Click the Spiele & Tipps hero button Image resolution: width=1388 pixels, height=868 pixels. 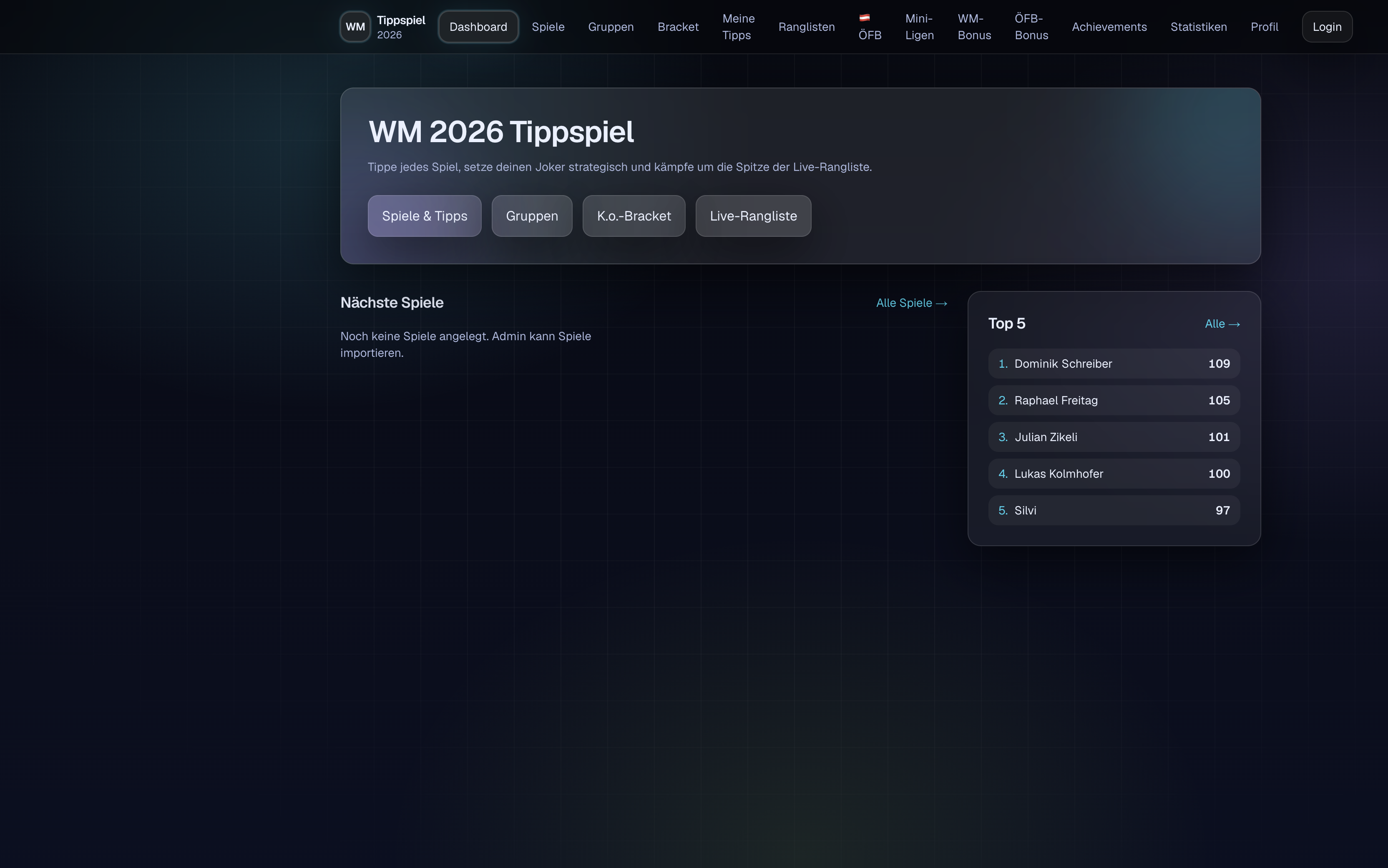pos(425,216)
